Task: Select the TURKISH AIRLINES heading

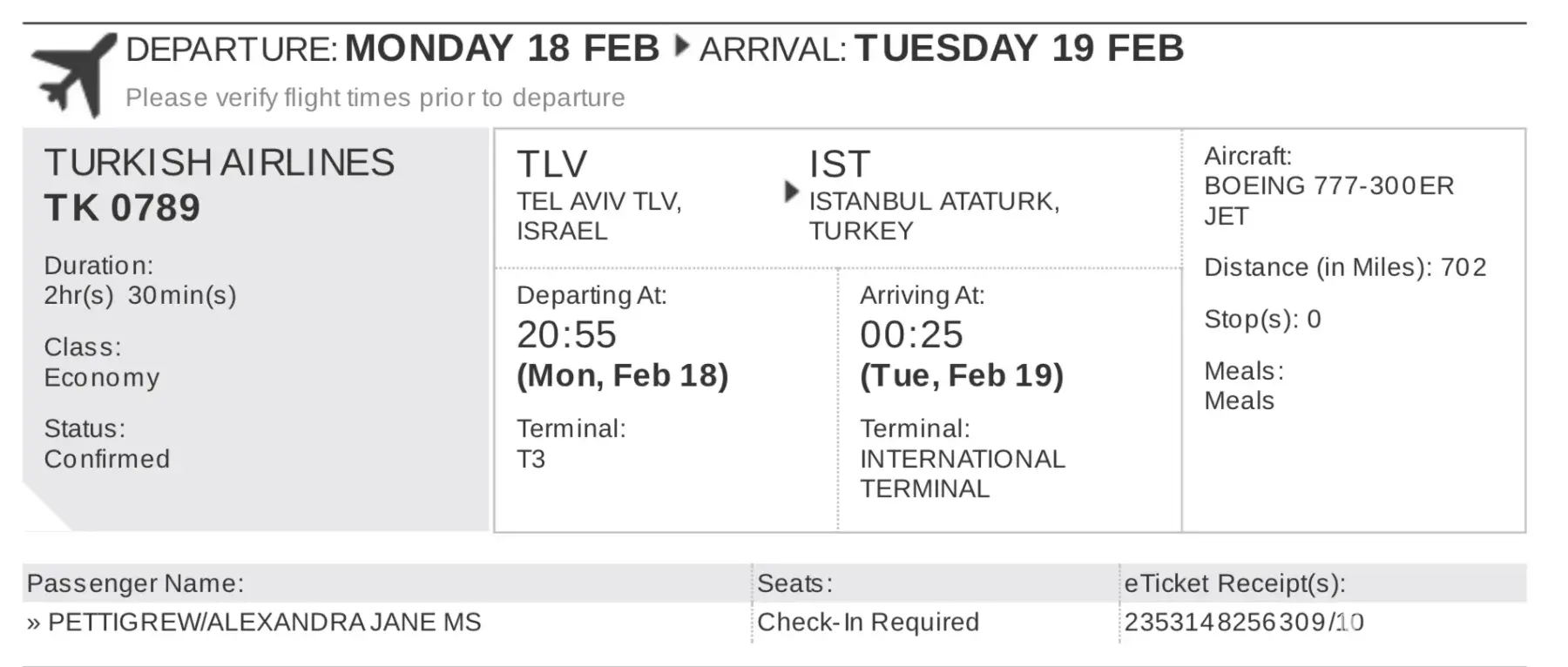Action: [219, 163]
